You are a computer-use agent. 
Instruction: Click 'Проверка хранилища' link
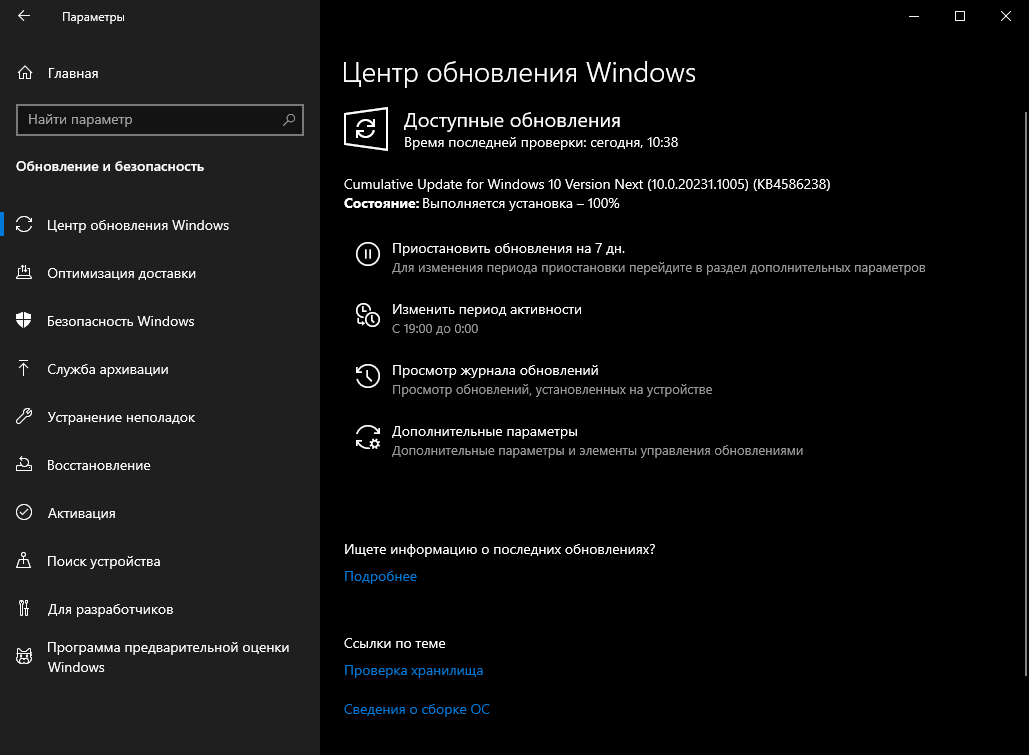(x=413, y=670)
